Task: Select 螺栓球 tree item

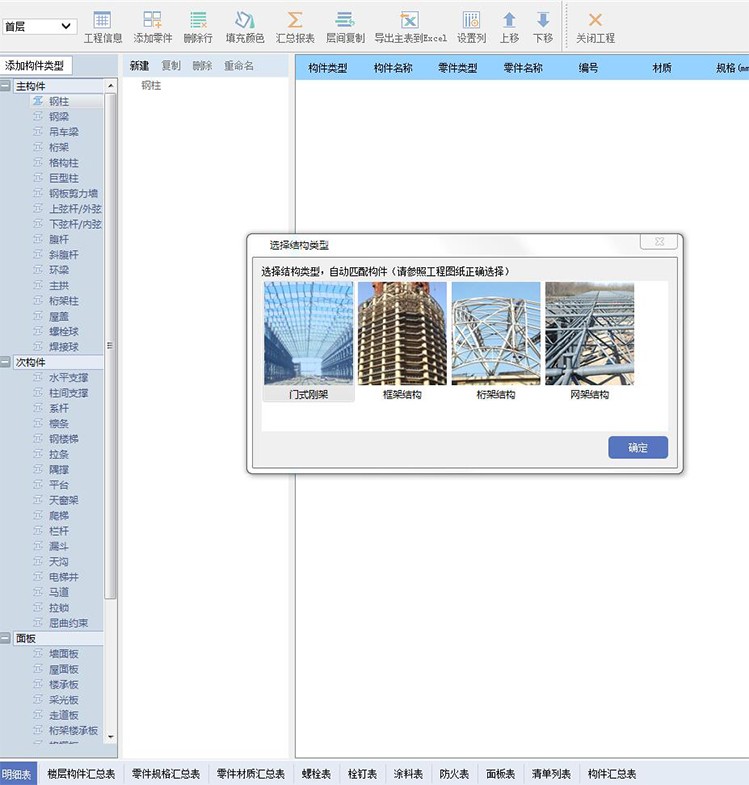Action: click(x=64, y=331)
